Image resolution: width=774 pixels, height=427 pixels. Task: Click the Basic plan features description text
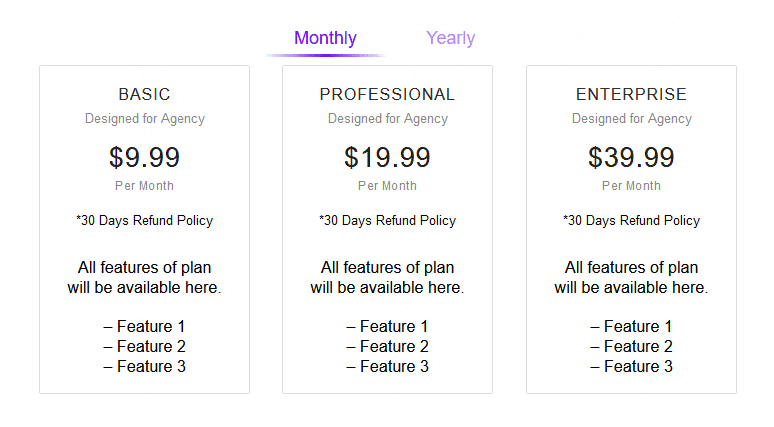pos(144,277)
